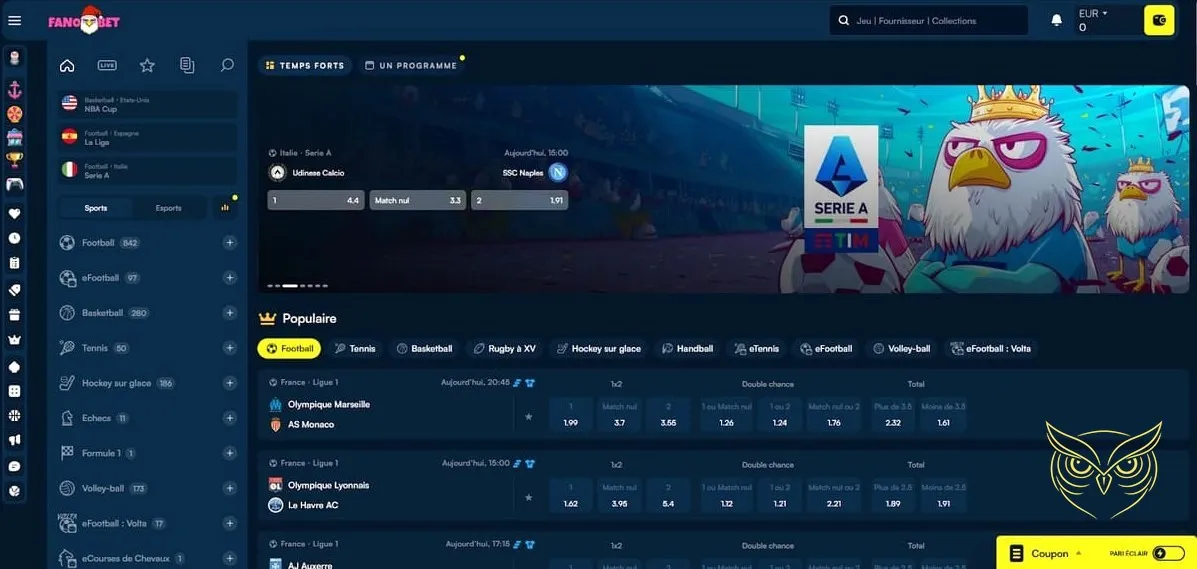Viewport: 1197px width, 569px height.
Task: Click stats icon for Lyonnais match
Action: tap(517, 464)
